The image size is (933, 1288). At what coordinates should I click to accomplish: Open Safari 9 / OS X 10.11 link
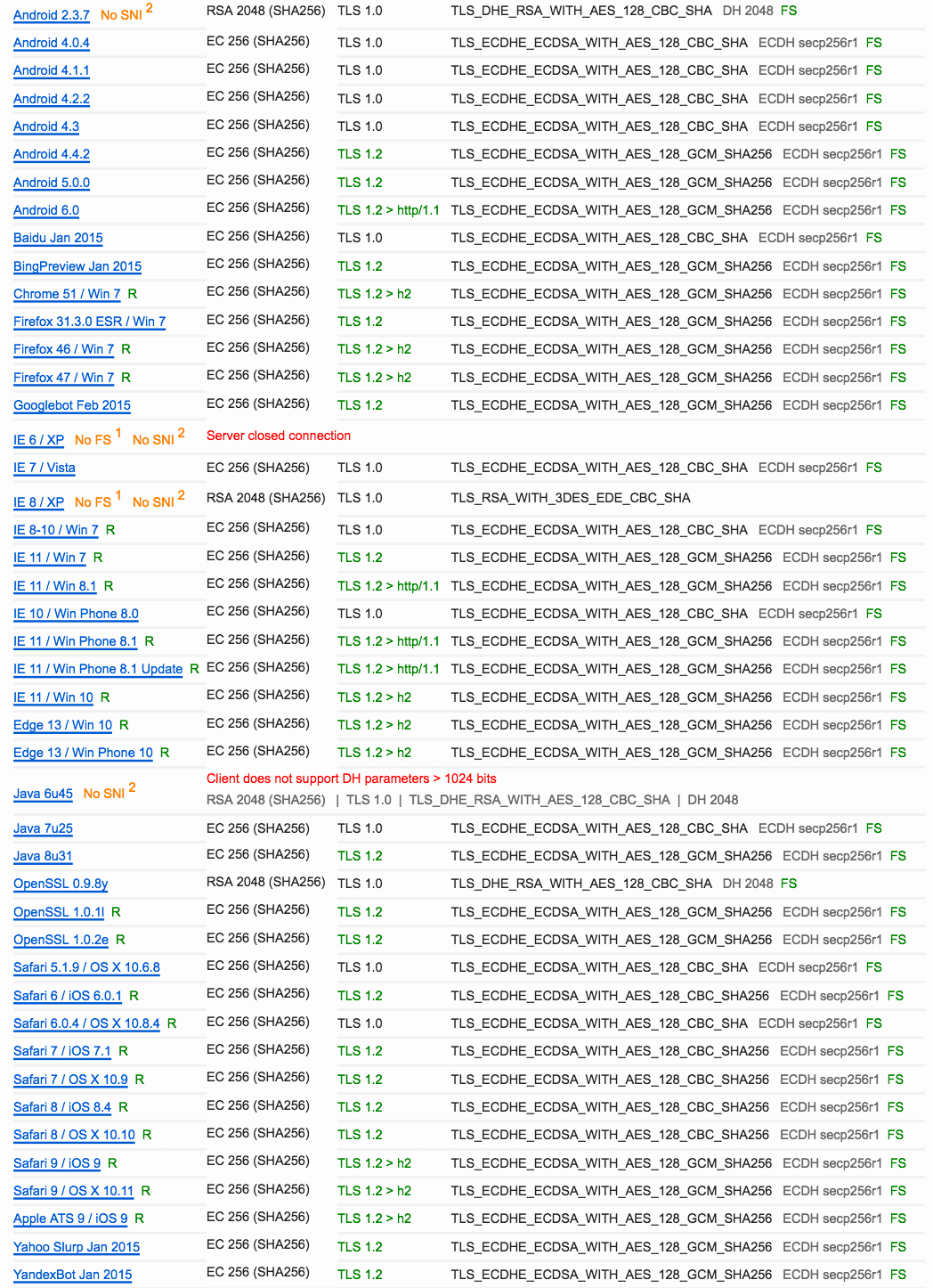(74, 1191)
